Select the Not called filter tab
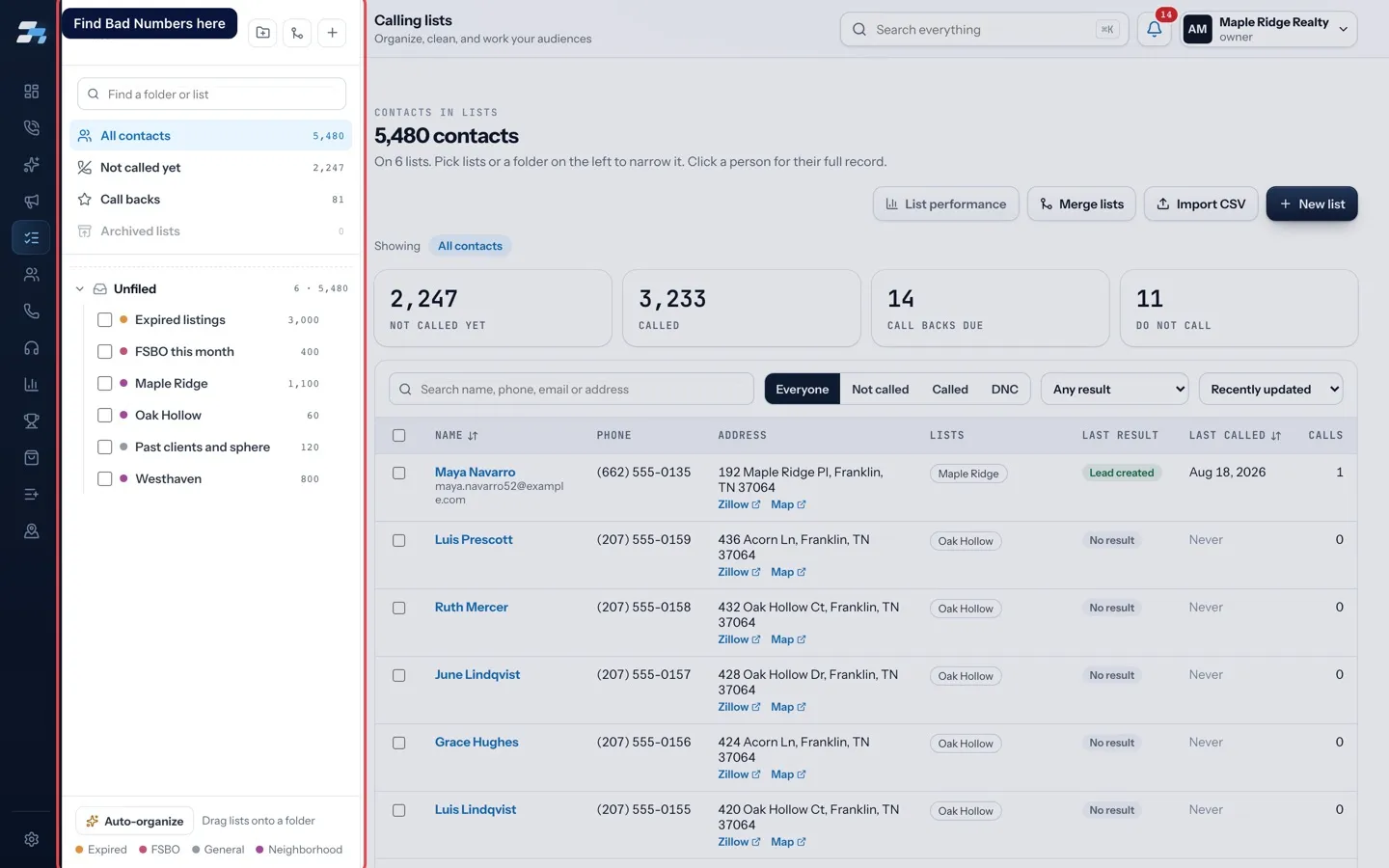 pyautogui.click(x=880, y=390)
